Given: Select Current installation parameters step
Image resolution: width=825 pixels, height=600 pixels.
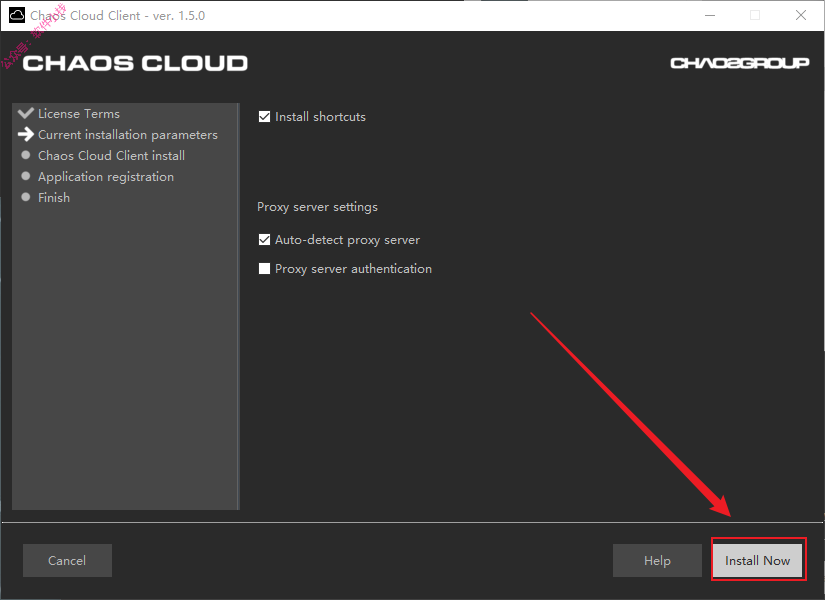Looking at the screenshot, I should pos(128,135).
